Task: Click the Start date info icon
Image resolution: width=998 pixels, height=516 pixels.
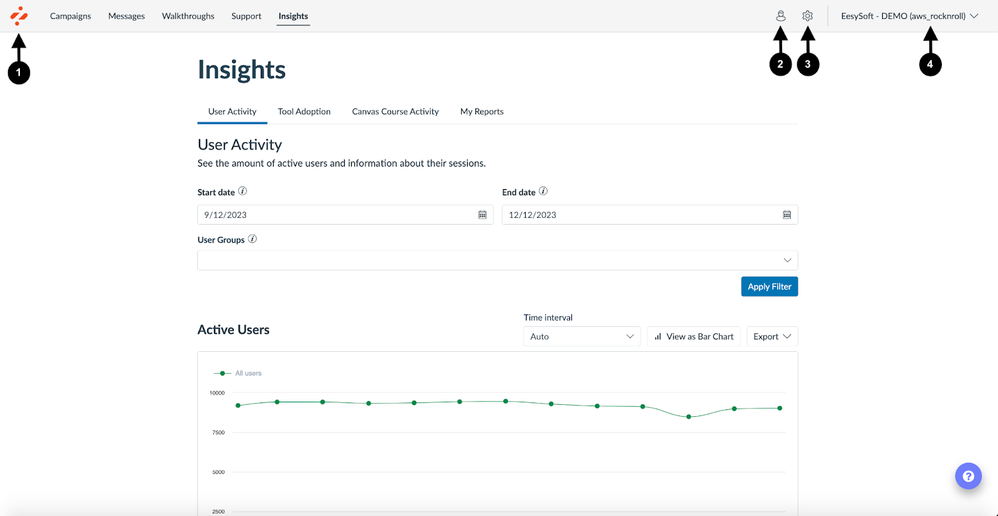Action: (243, 191)
